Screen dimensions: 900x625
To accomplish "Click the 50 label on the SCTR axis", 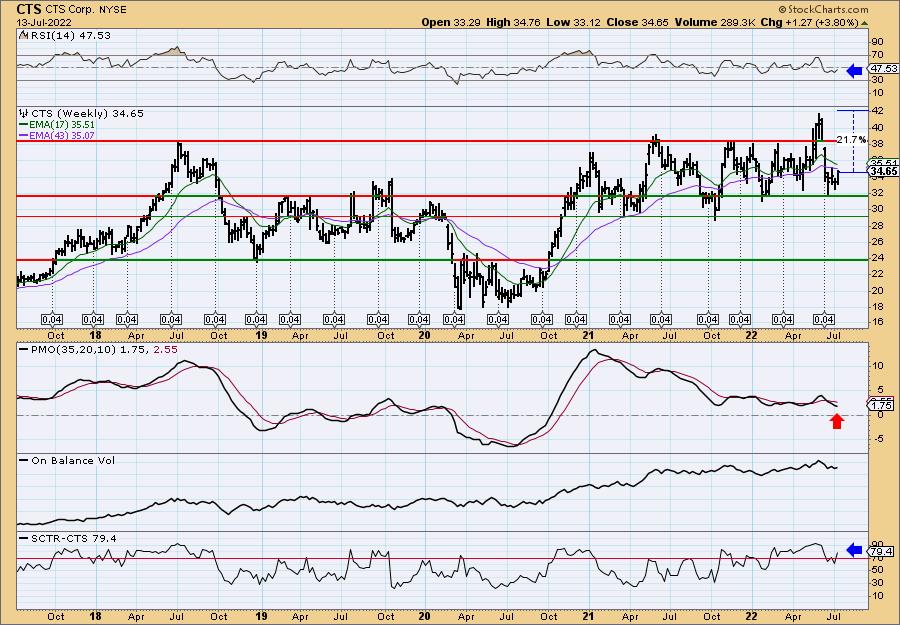I will point(878,570).
